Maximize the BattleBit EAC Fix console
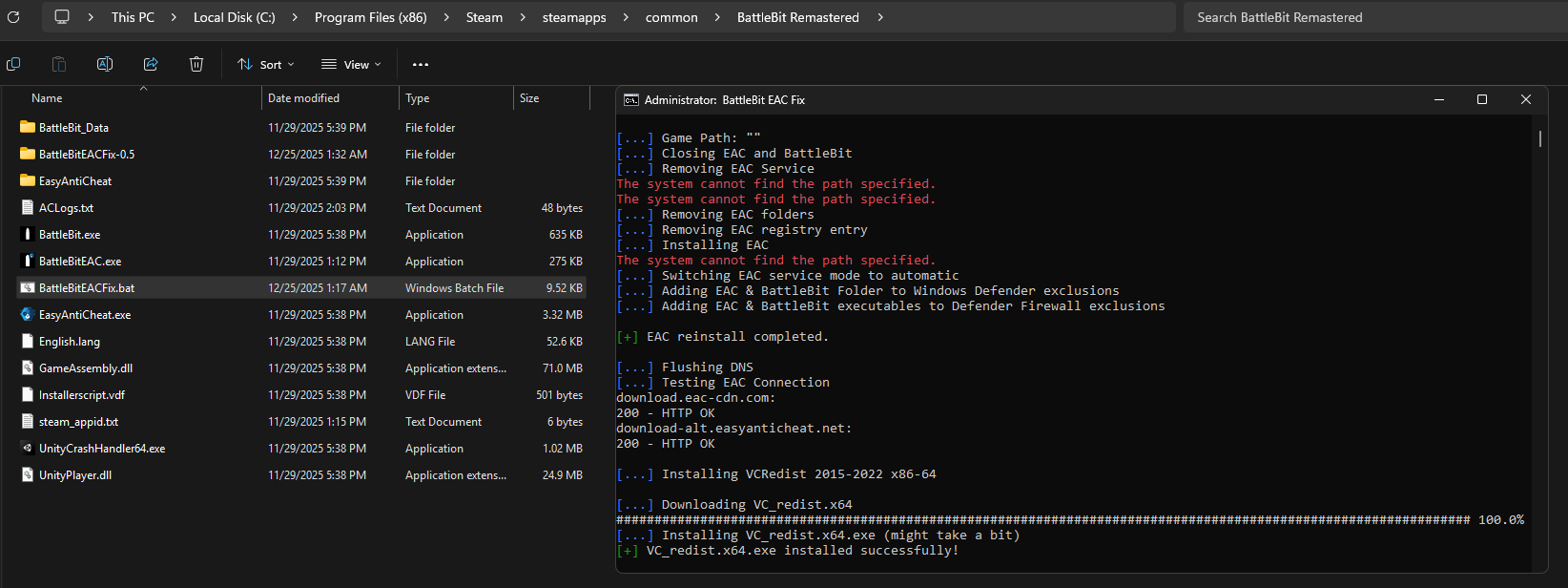This screenshot has width=1568, height=588. [x=1482, y=99]
